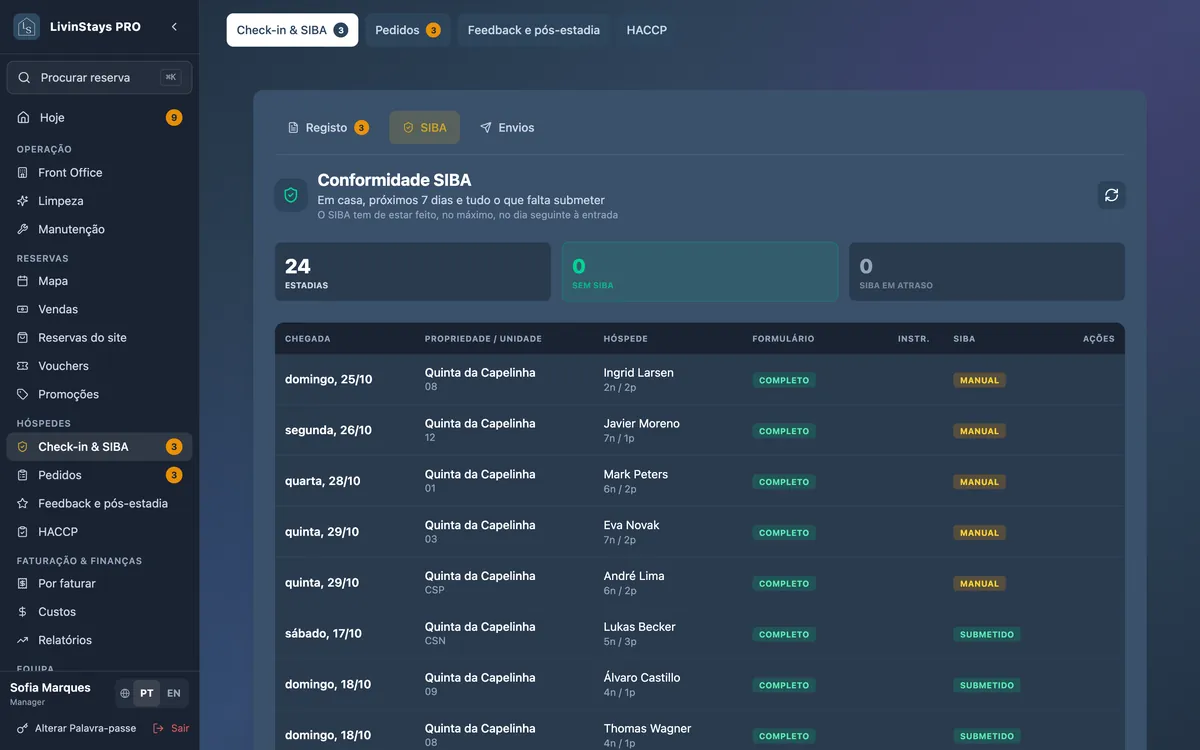Open Pedidos in the sidebar

pyautogui.click(x=99, y=475)
